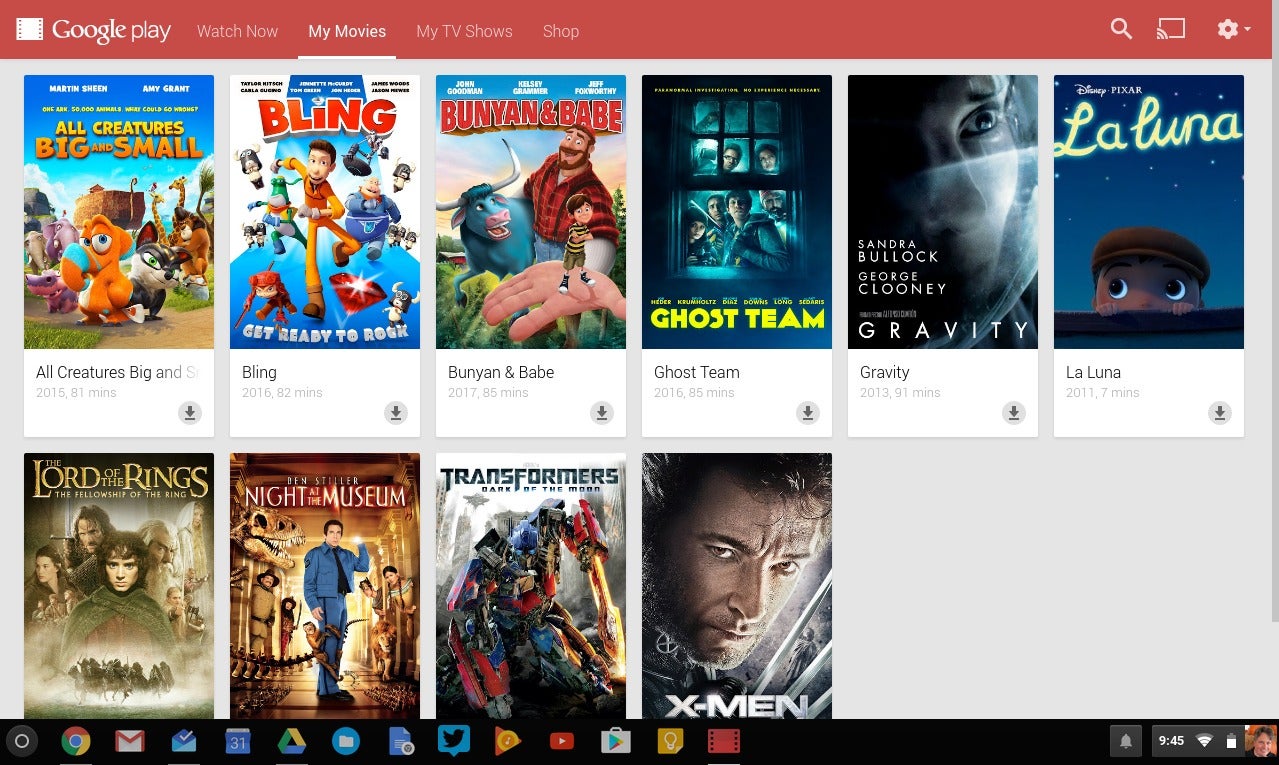1279x765 pixels.
Task: Click the Cast screen icon
Action: (x=1170, y=30)
